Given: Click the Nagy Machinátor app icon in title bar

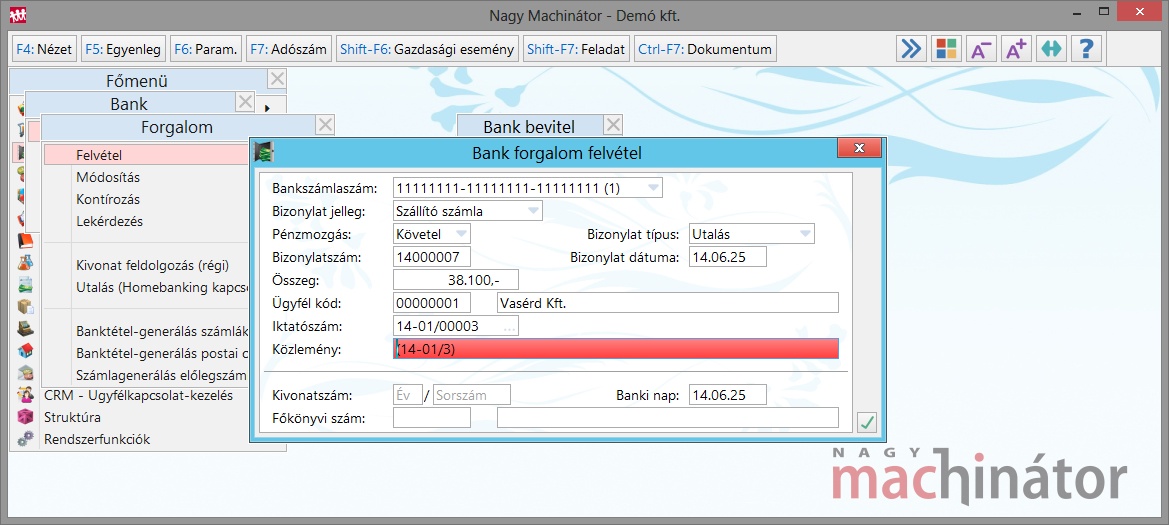Looking at the screenshot, I should (16, 14).
